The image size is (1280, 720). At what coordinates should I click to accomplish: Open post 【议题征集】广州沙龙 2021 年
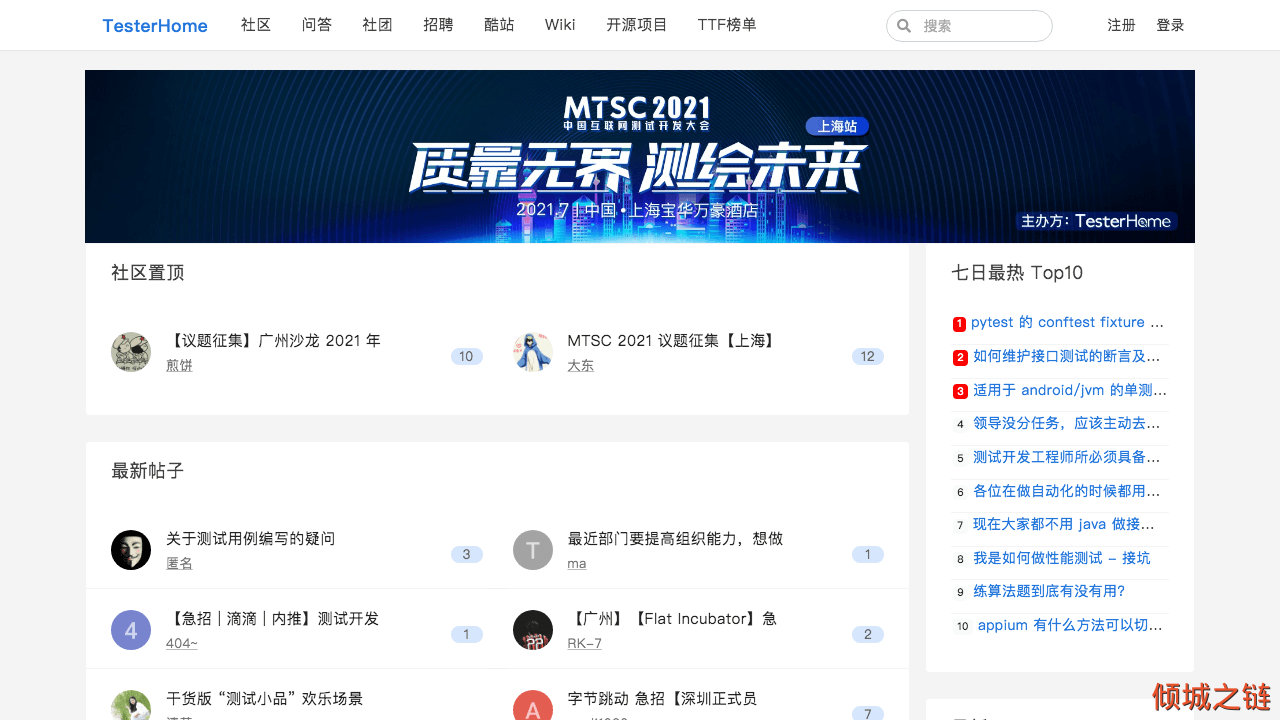[273, 341]
